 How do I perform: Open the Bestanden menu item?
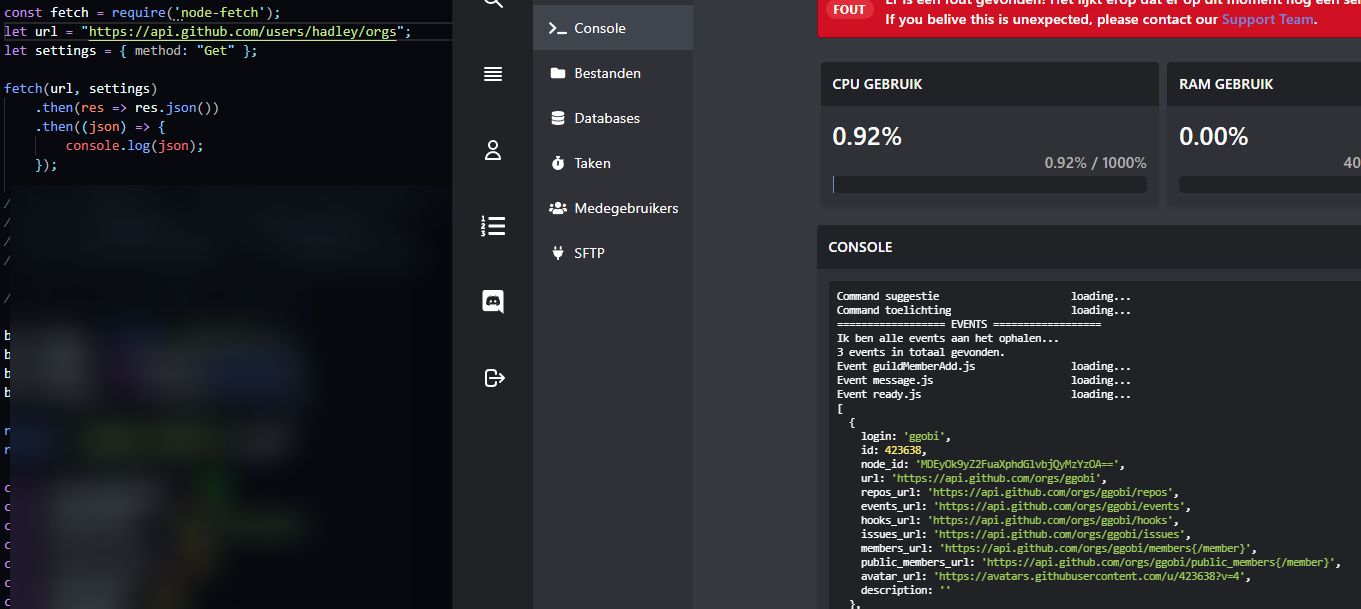(607, 73)
